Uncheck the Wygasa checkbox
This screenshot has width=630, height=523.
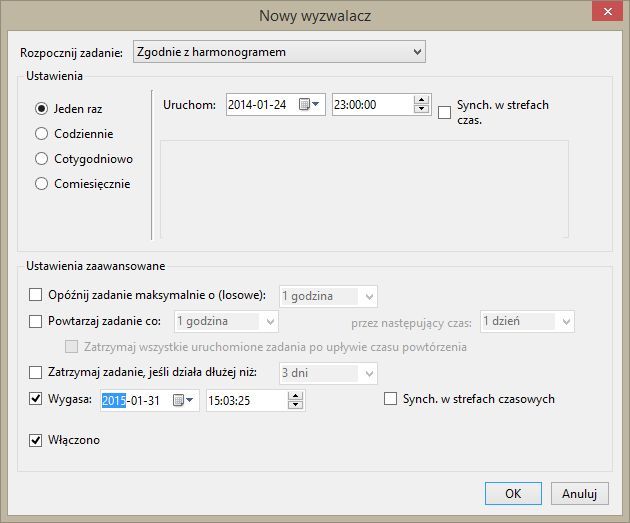[35, 399]
